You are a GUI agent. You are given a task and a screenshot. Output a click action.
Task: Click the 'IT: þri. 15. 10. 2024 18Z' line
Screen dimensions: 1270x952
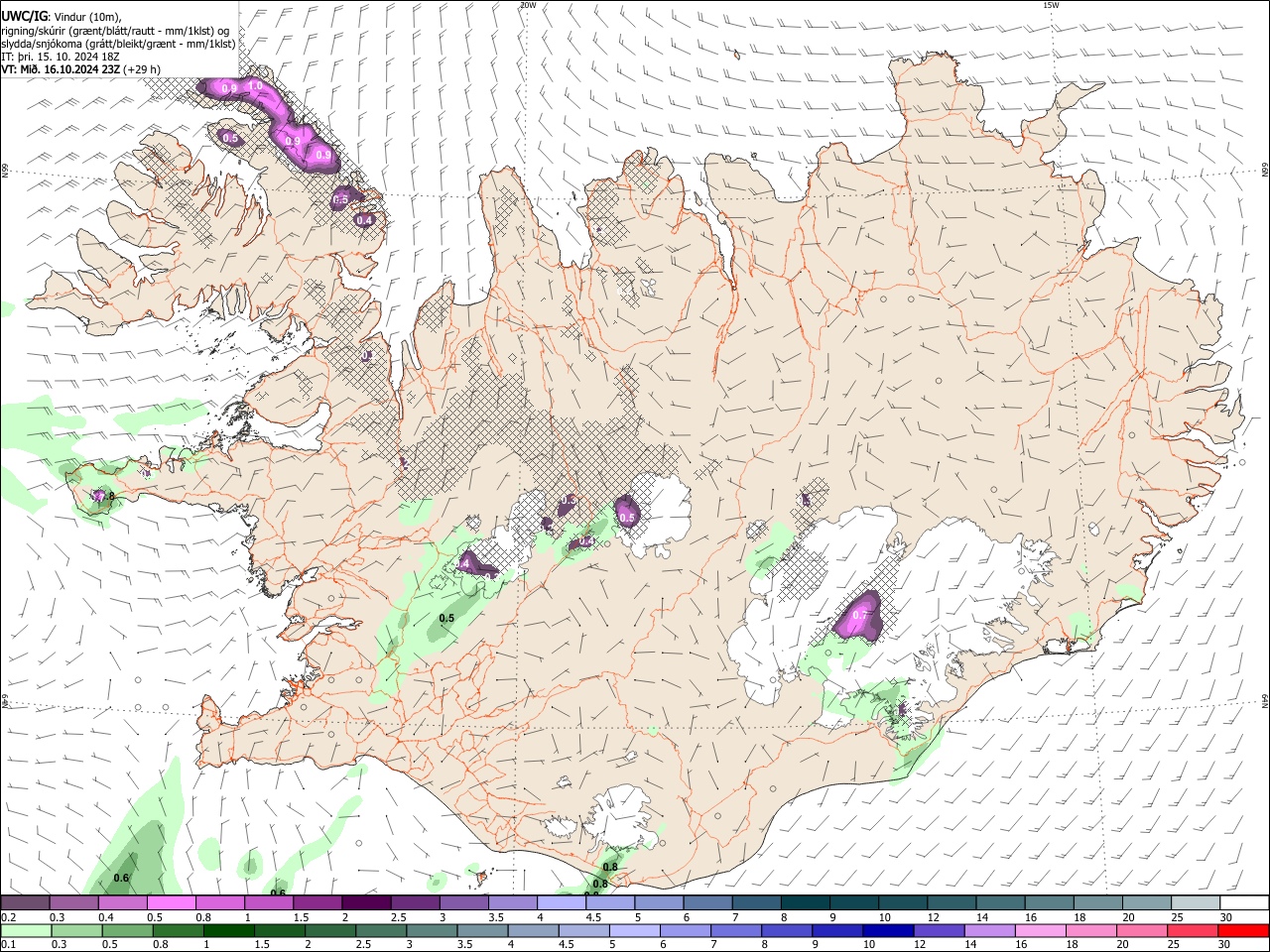pos(61,57)
